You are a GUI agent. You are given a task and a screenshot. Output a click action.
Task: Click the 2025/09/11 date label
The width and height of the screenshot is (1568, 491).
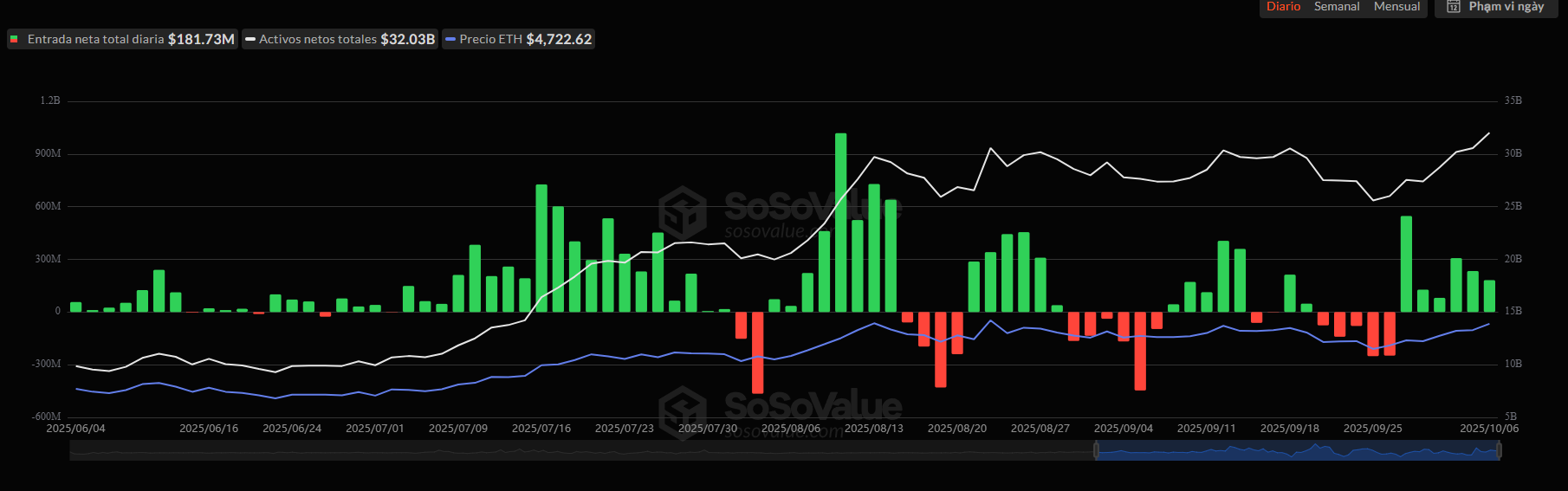pos(1207,429)
